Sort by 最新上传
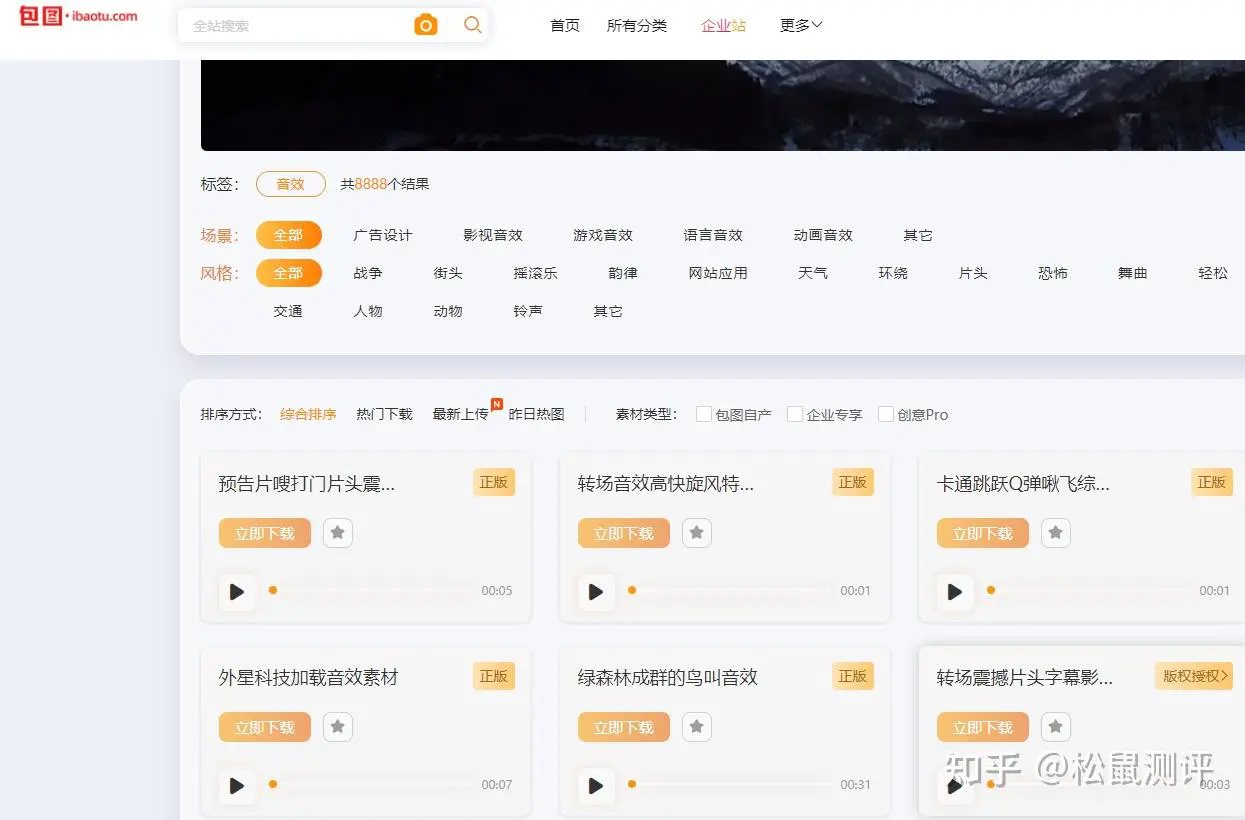Viewport: 1245px width, 820px height. 460,414
